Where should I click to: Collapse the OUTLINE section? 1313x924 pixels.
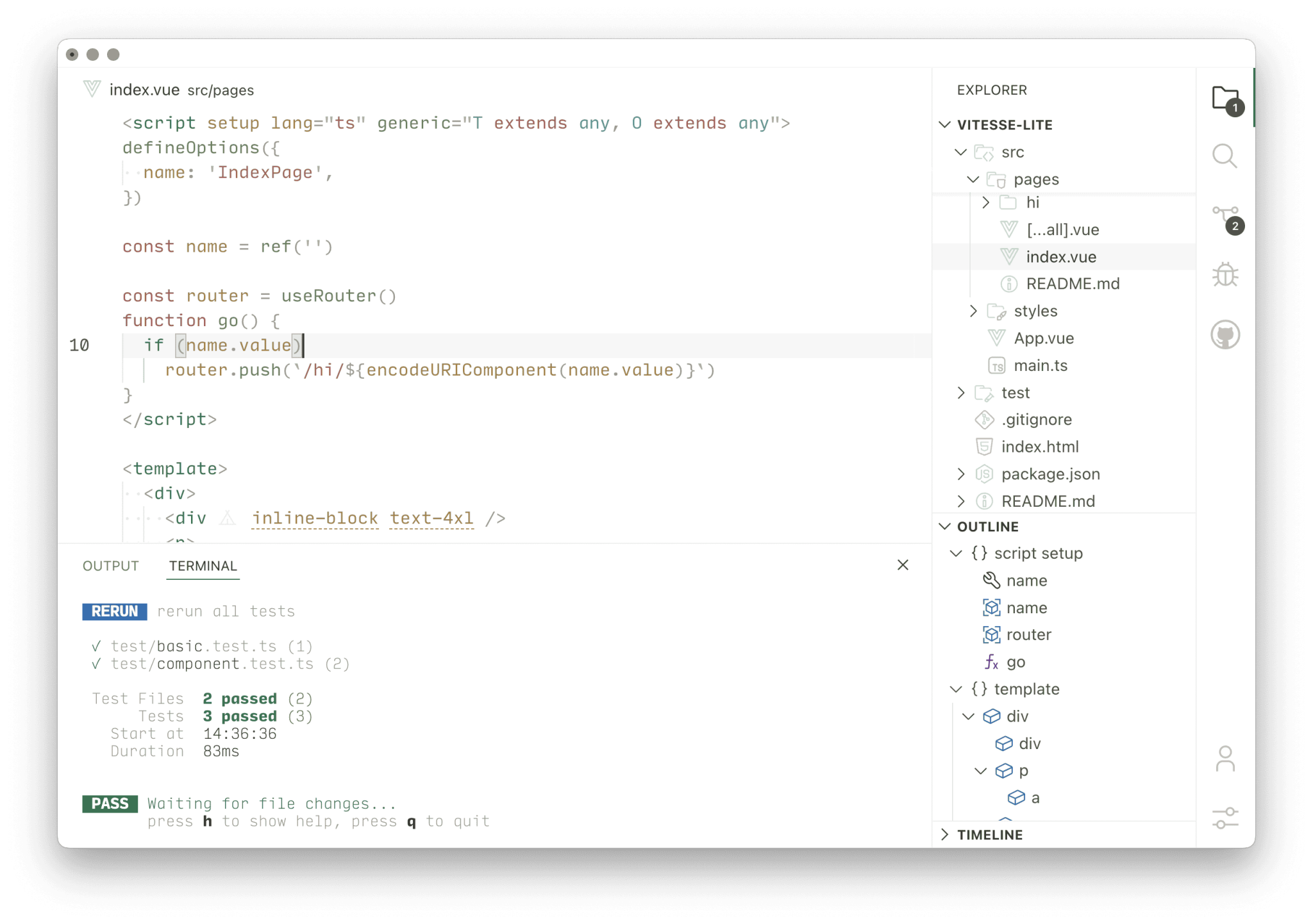coord(946,526)
